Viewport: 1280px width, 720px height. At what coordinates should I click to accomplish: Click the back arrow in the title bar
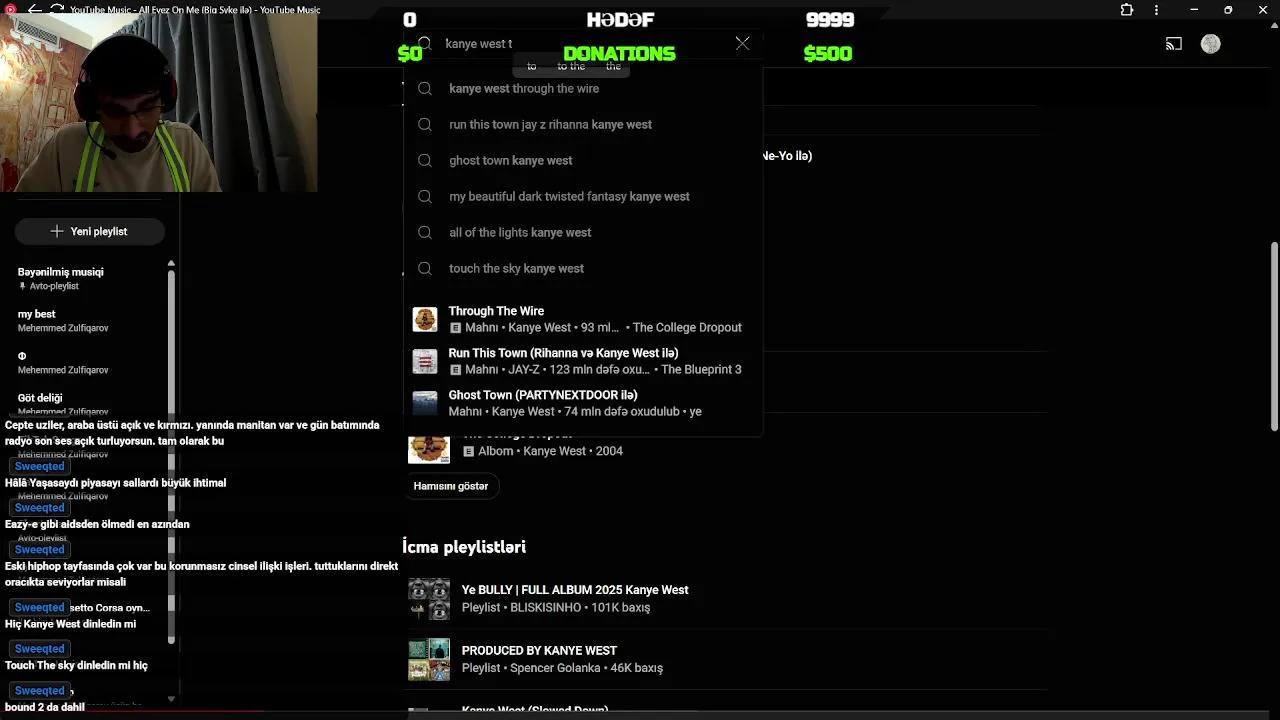(x=35, y=10)
